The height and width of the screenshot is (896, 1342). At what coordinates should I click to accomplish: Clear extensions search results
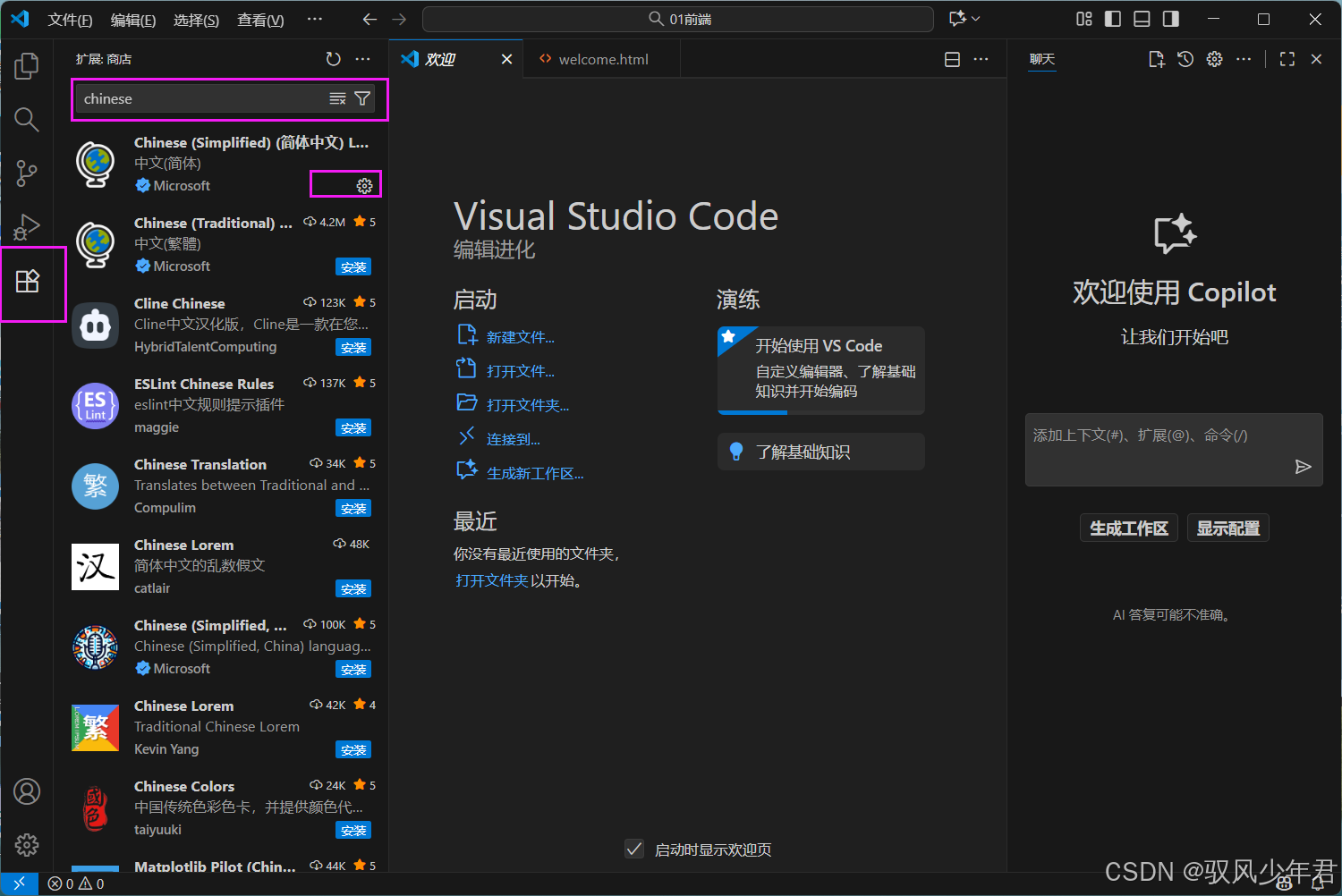(x=337, y=98)
